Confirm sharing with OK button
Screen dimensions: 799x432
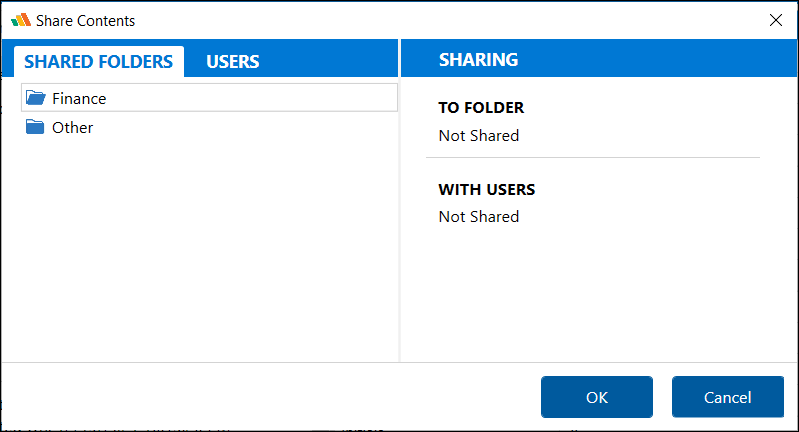click(x=597, y=397)
